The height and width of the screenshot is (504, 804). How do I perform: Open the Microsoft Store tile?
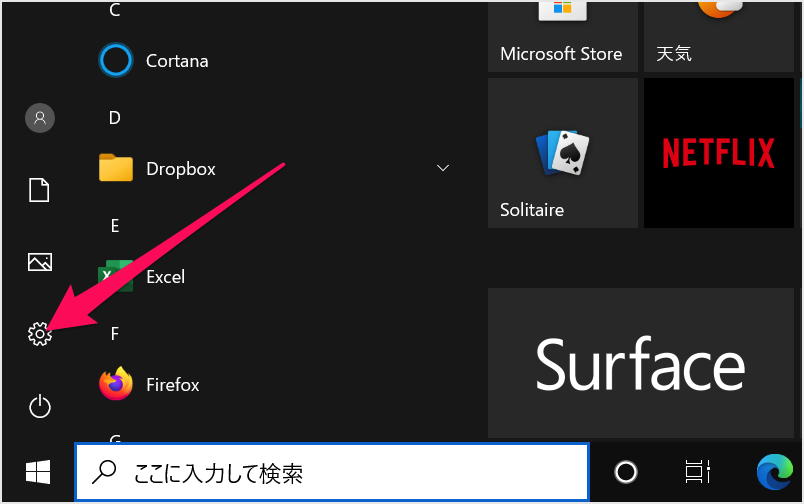pyautogui.click(x=562, y=36)
